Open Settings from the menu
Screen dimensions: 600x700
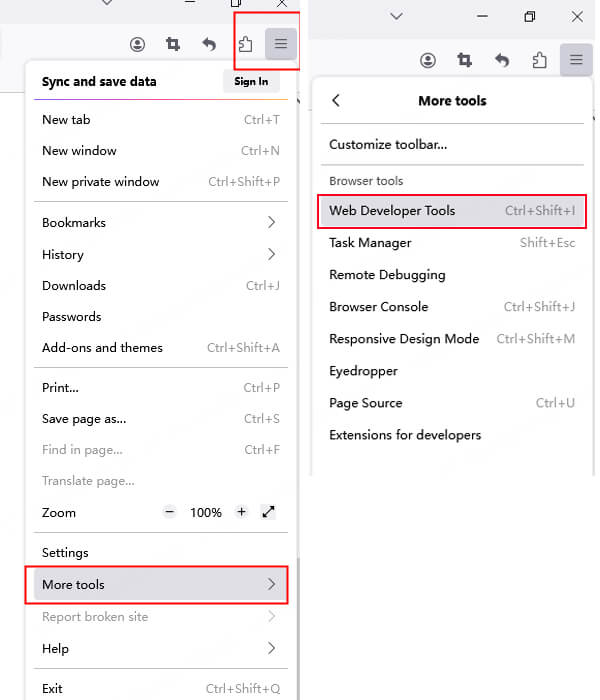click(65, 552)
